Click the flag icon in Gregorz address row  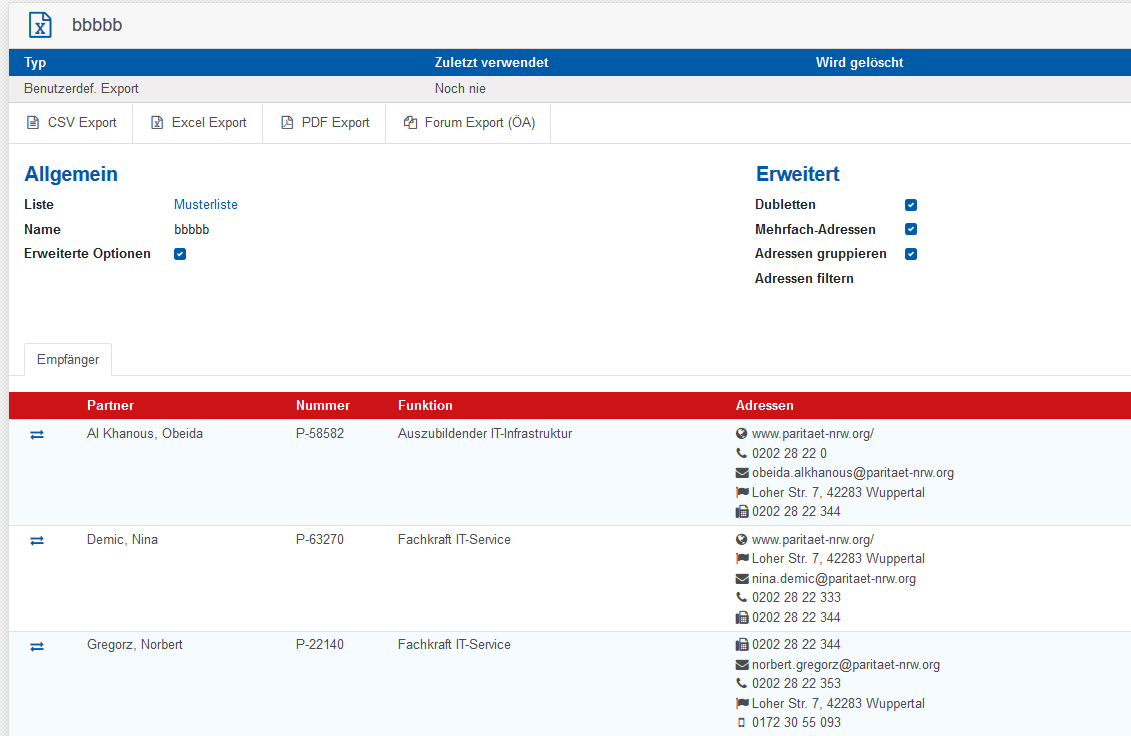pos(742,703)
